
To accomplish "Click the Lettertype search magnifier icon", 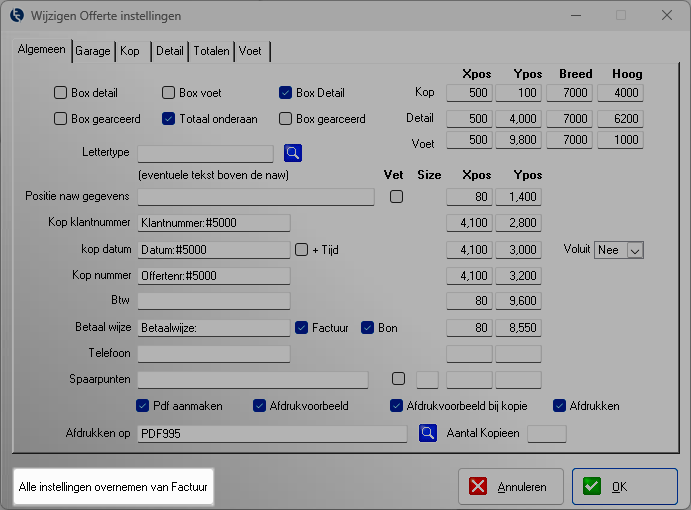I will (292, 153).
